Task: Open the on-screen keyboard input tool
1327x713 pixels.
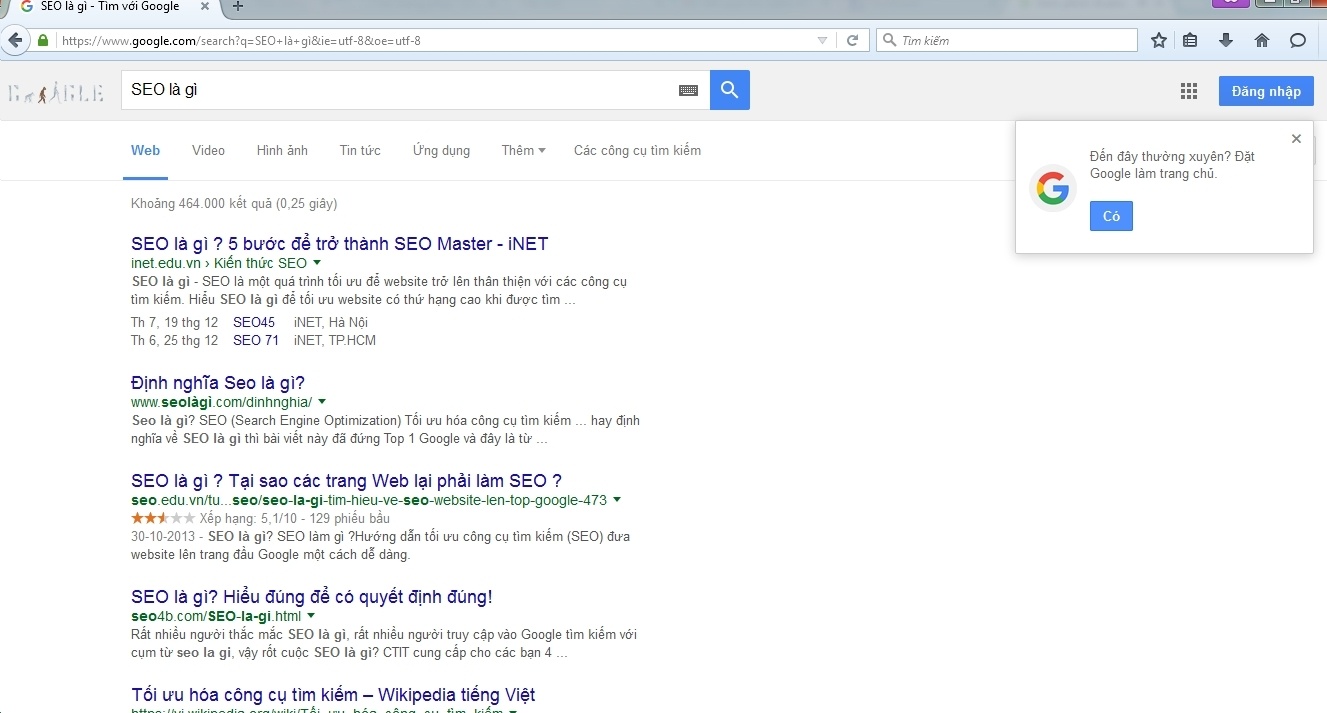Action: click(688, 90)
